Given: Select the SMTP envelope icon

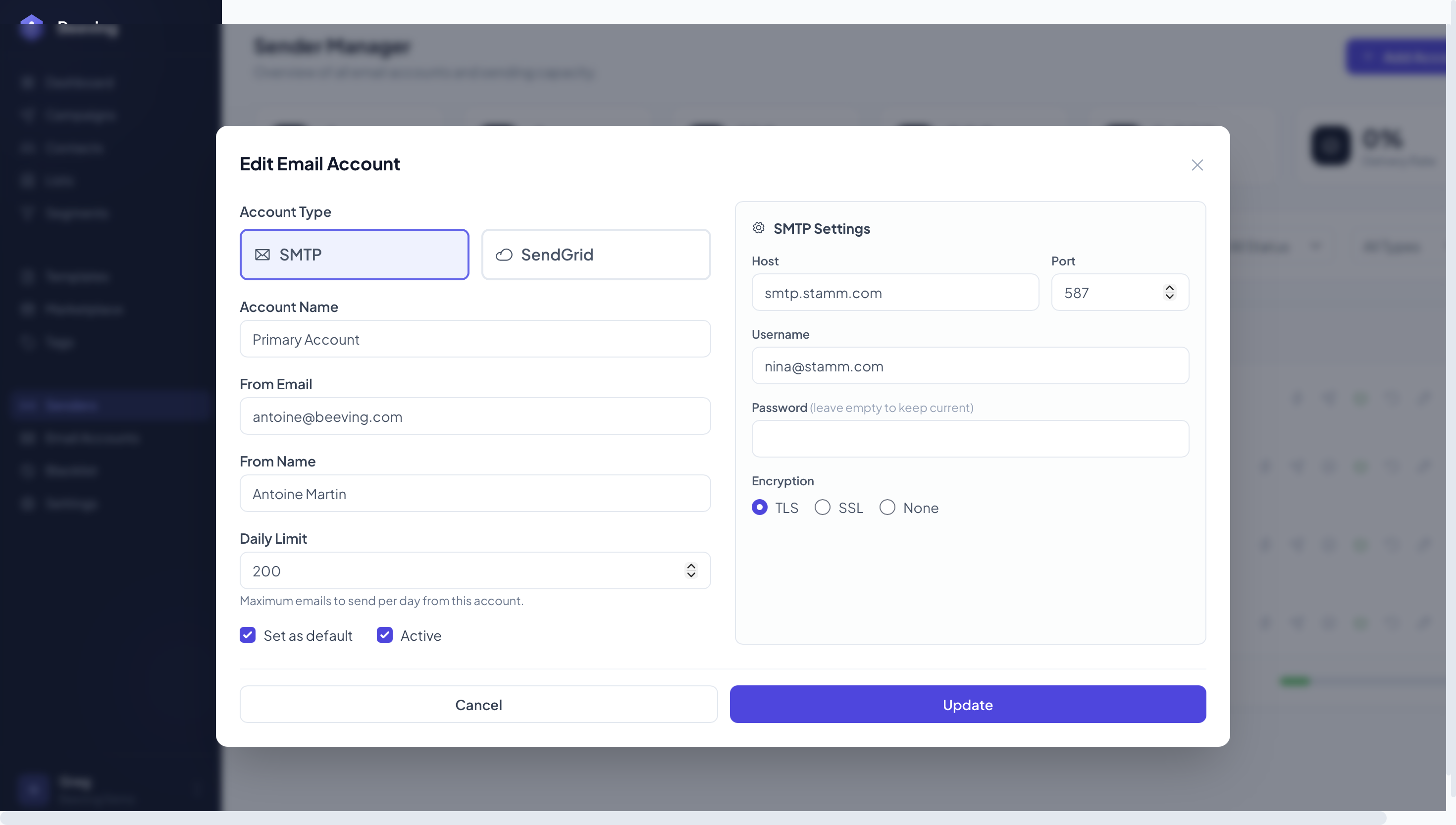Looking at the screenshot, I should click(x=262, y=255).
